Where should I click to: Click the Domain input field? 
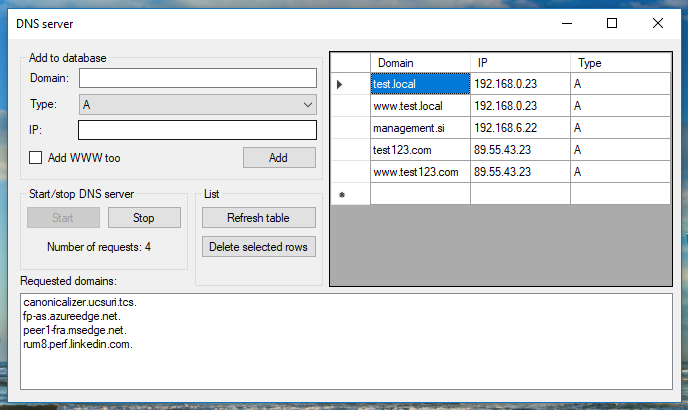[x=197, y=78]
